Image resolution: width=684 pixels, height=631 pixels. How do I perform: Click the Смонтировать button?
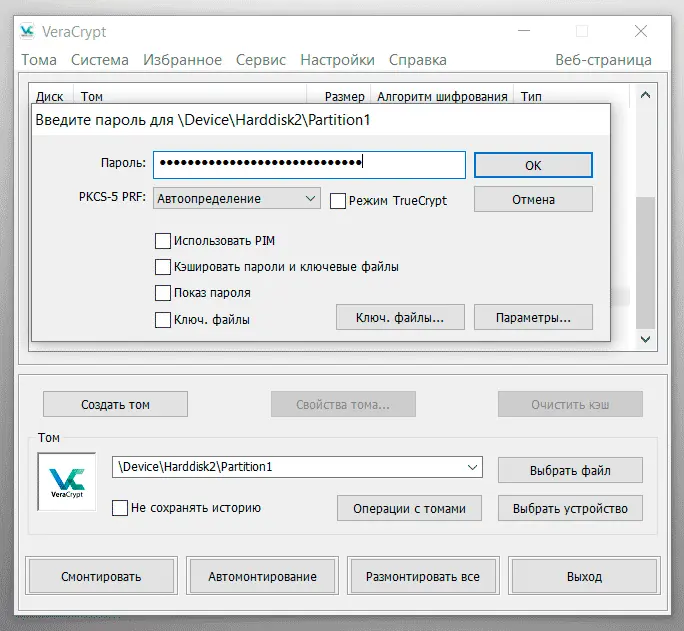[101, 576]
